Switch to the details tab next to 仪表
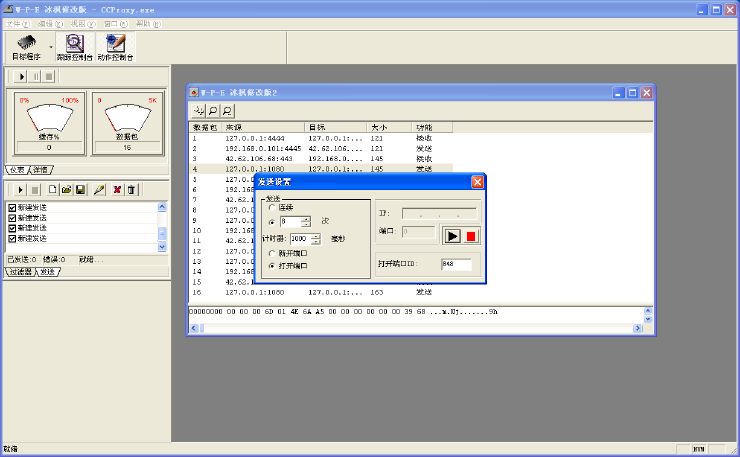 point(41,169)
